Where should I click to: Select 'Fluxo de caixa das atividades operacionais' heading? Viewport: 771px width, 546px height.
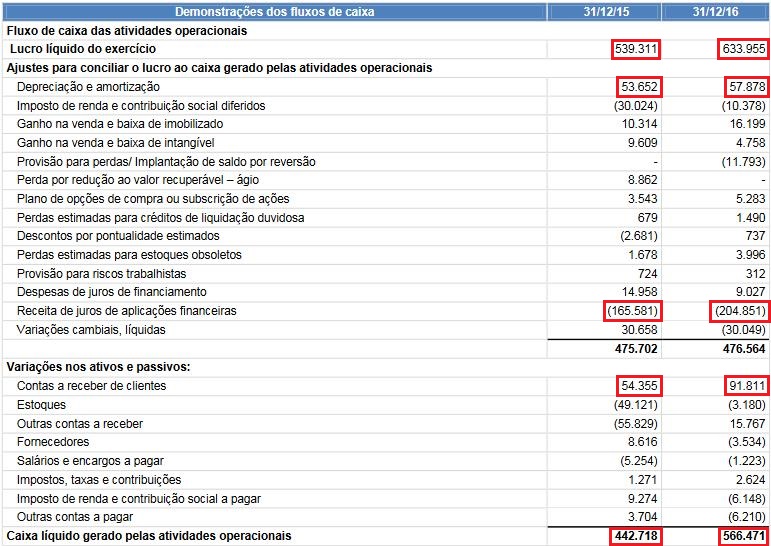pyautogui.click(x=127, y=30)
